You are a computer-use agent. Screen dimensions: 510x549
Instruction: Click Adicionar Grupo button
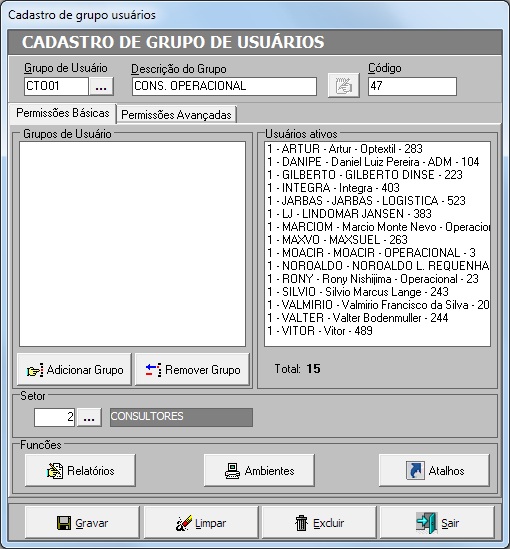(x=74, y=370)
